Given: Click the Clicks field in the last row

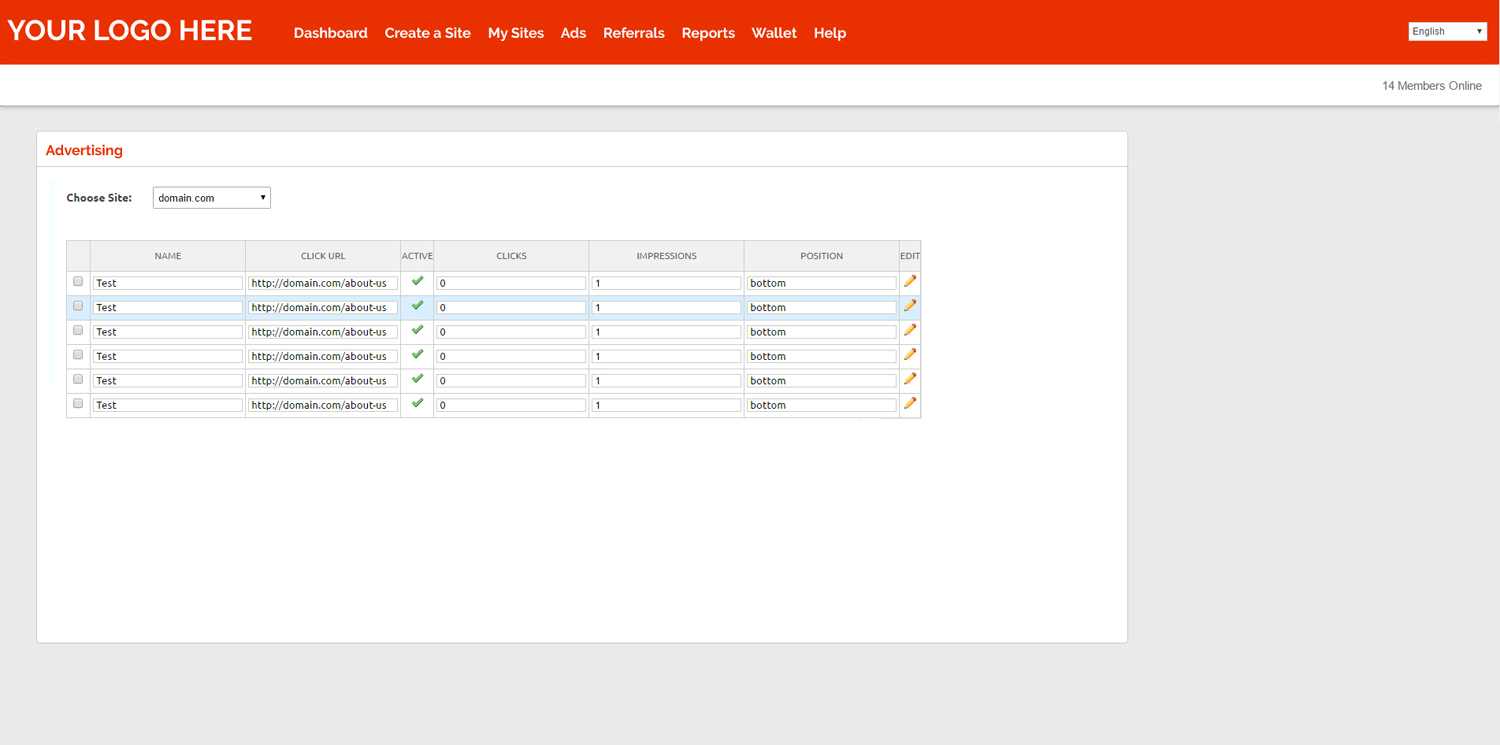Looking at the screenshot, I should coord(511,405).
